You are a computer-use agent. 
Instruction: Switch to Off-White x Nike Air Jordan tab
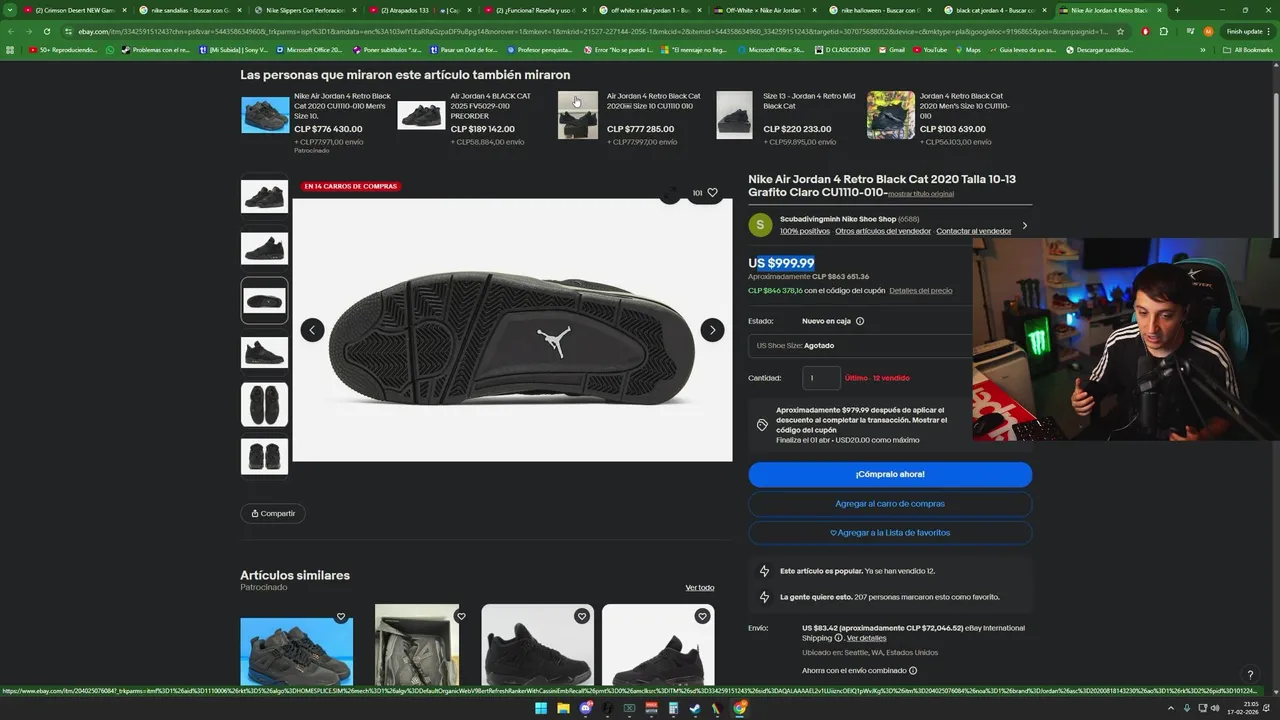pyautogui.click(x=765, y=10)
